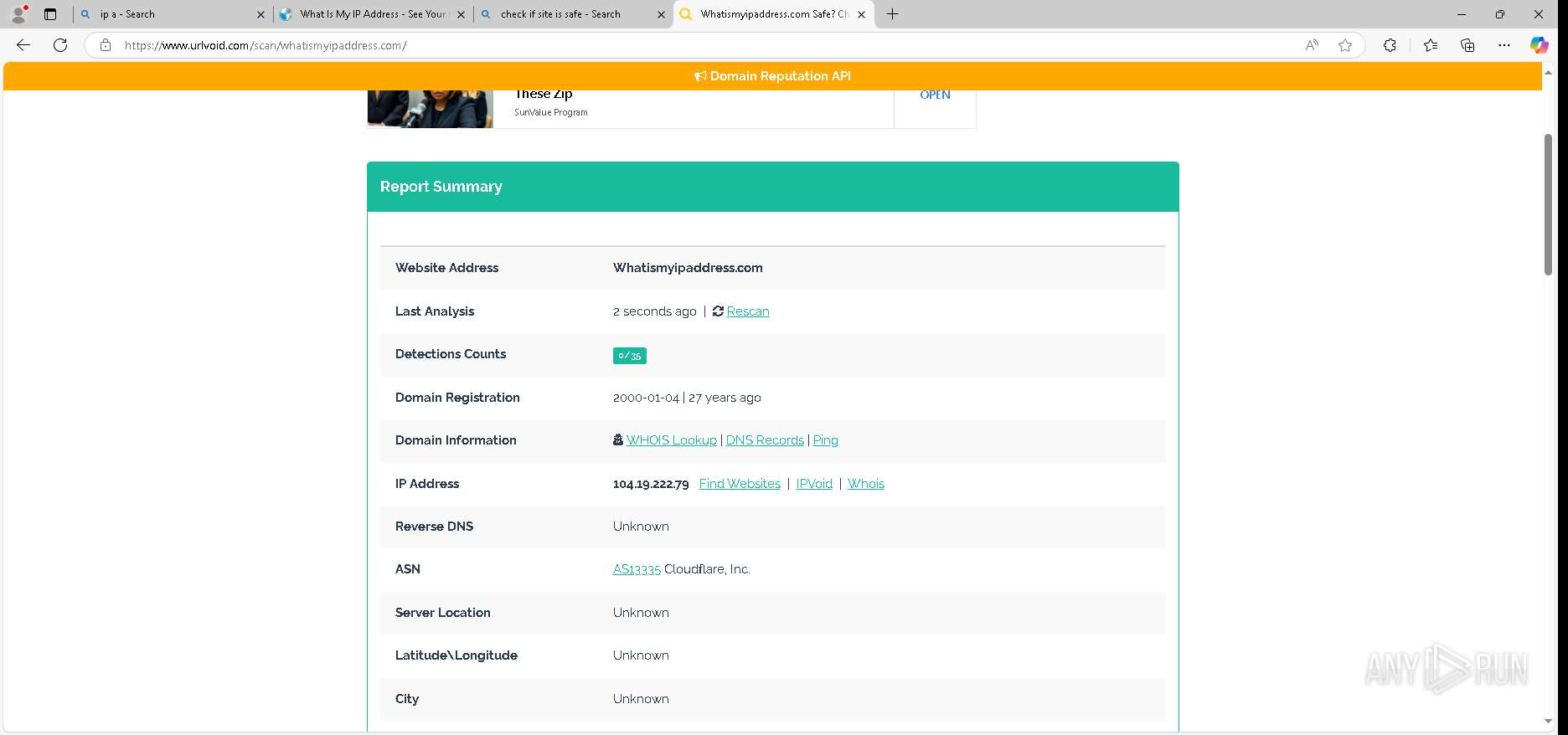Open a new tab with plus icon
The height and width of the screenshot is (735, 1568).
[x=893, y=14]
